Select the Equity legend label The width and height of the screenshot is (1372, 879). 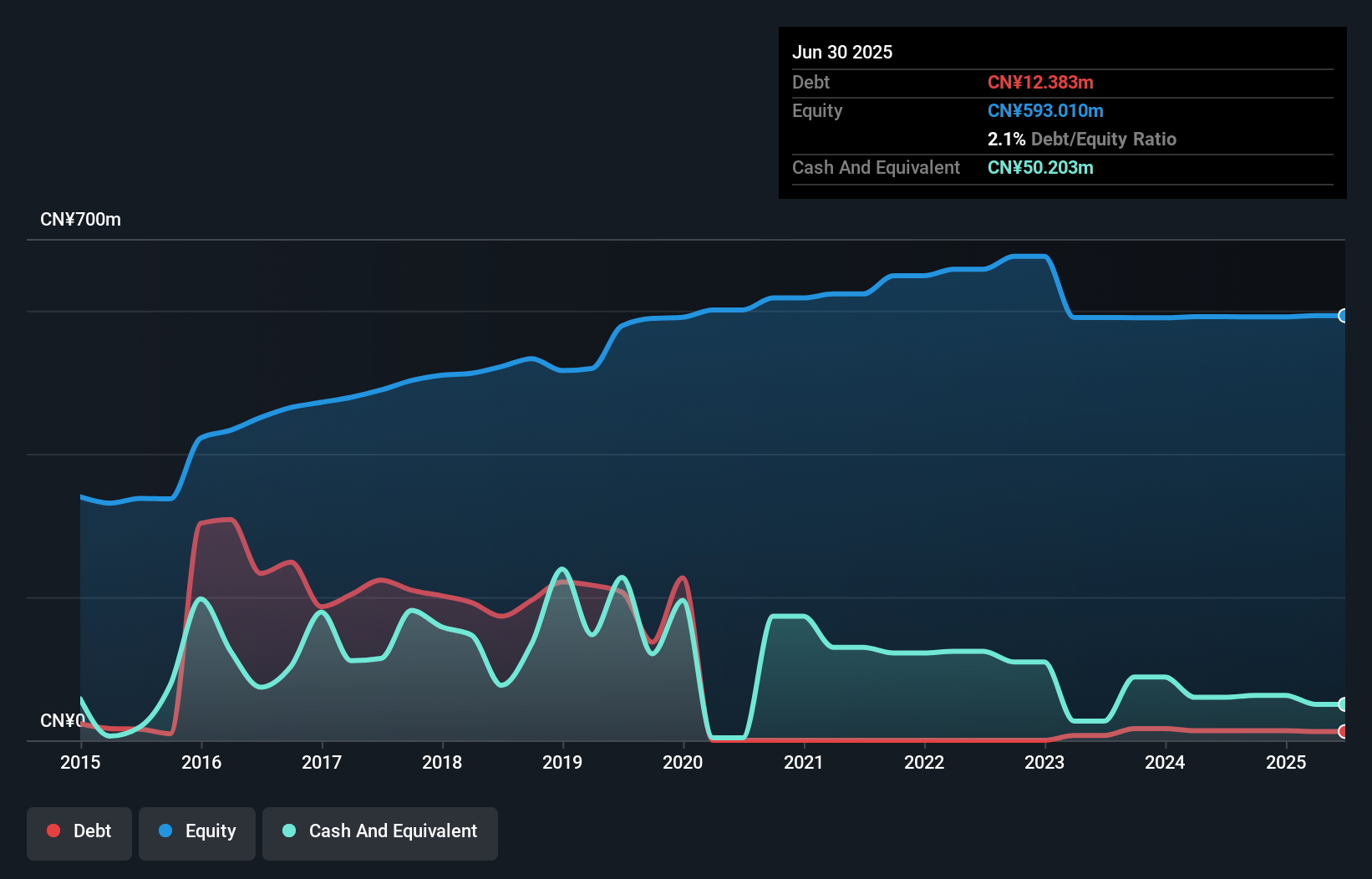pyautogui.click(x=211, y=831)
